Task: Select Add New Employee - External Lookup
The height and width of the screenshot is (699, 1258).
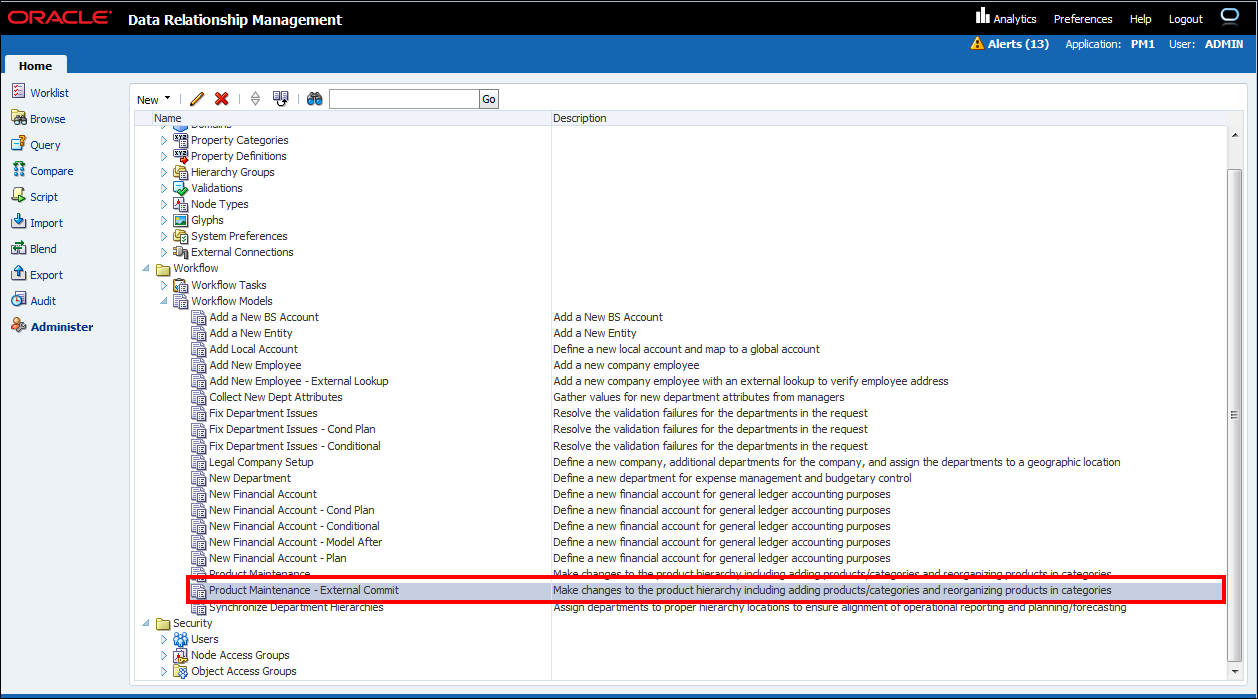Action: [299, 381]
